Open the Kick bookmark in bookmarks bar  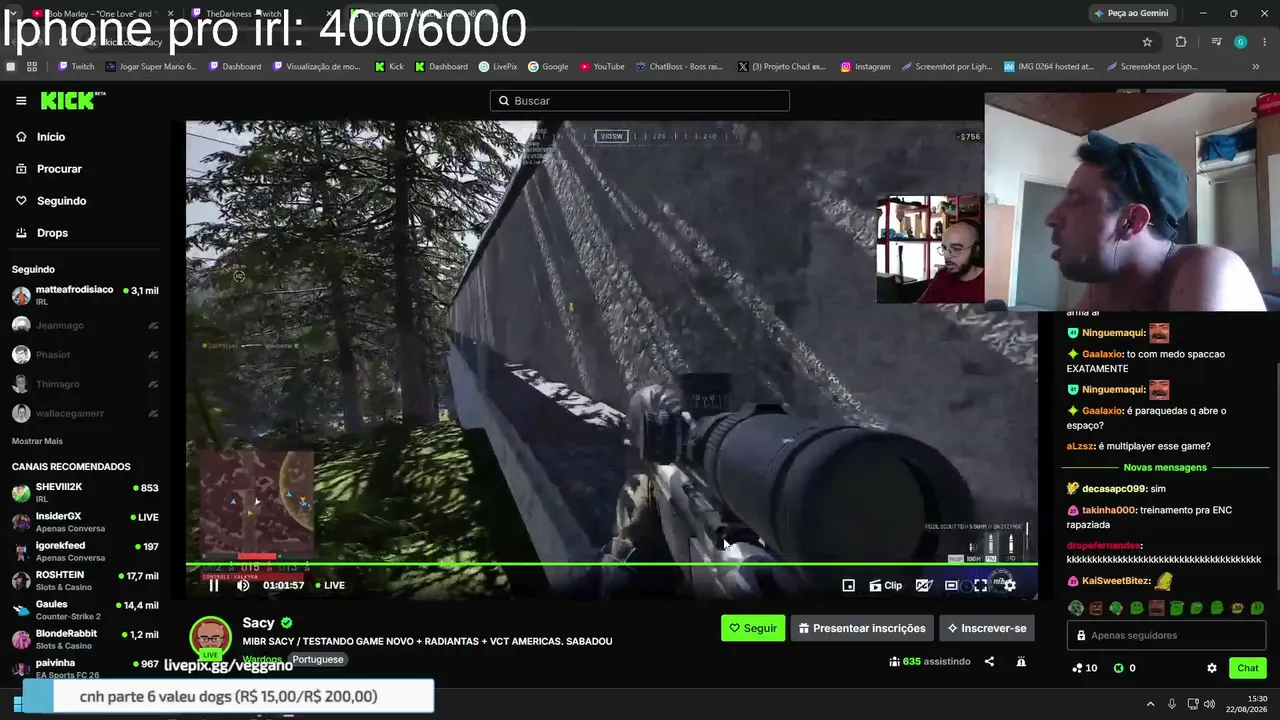(x=389, y=67)
